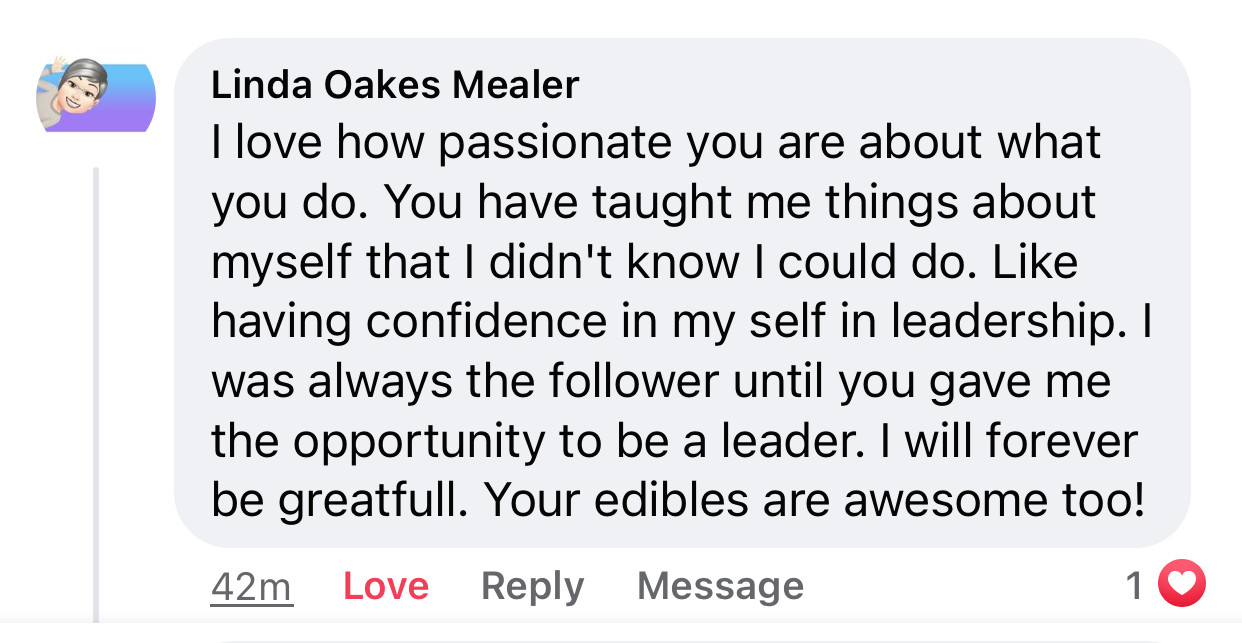Viewport: 1242px width, 643px height.
Task: Click Message below the comment
Action: click(x=720, y=586)
